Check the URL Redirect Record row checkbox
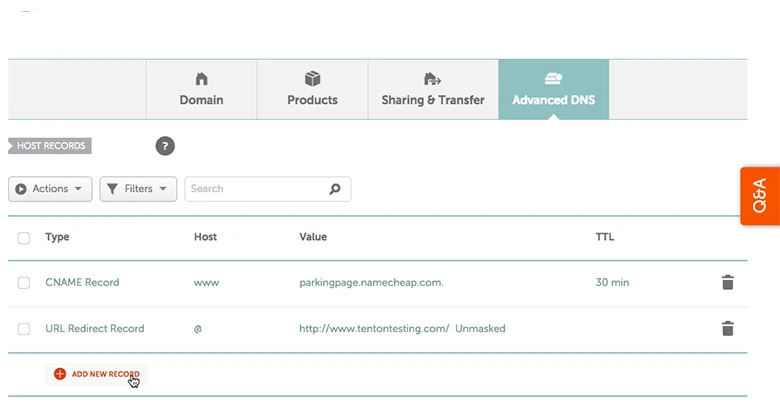Viewport: 780px width, 408px height. click(x=23, y=329)
